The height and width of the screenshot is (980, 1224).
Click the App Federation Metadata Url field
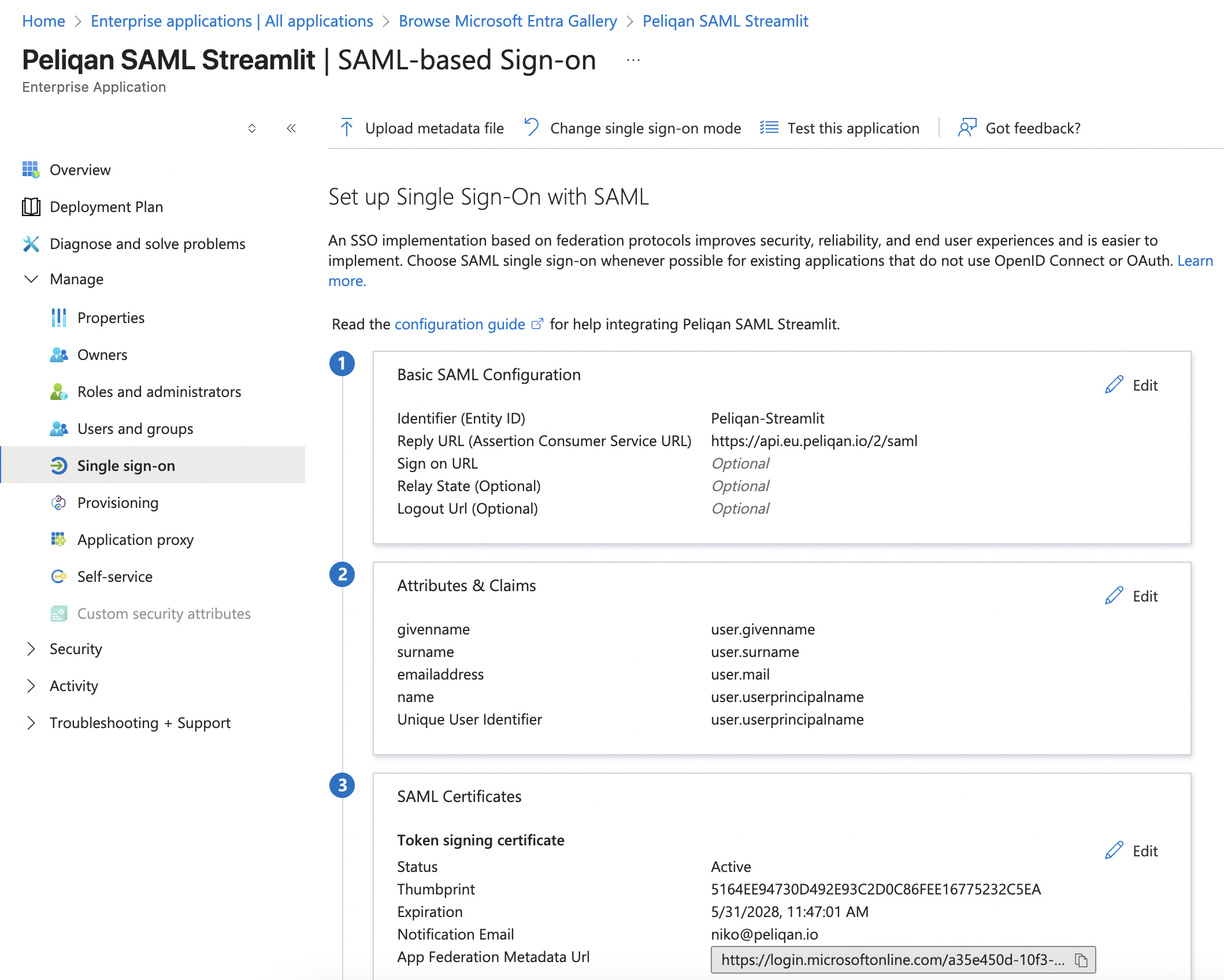(903, 960)
